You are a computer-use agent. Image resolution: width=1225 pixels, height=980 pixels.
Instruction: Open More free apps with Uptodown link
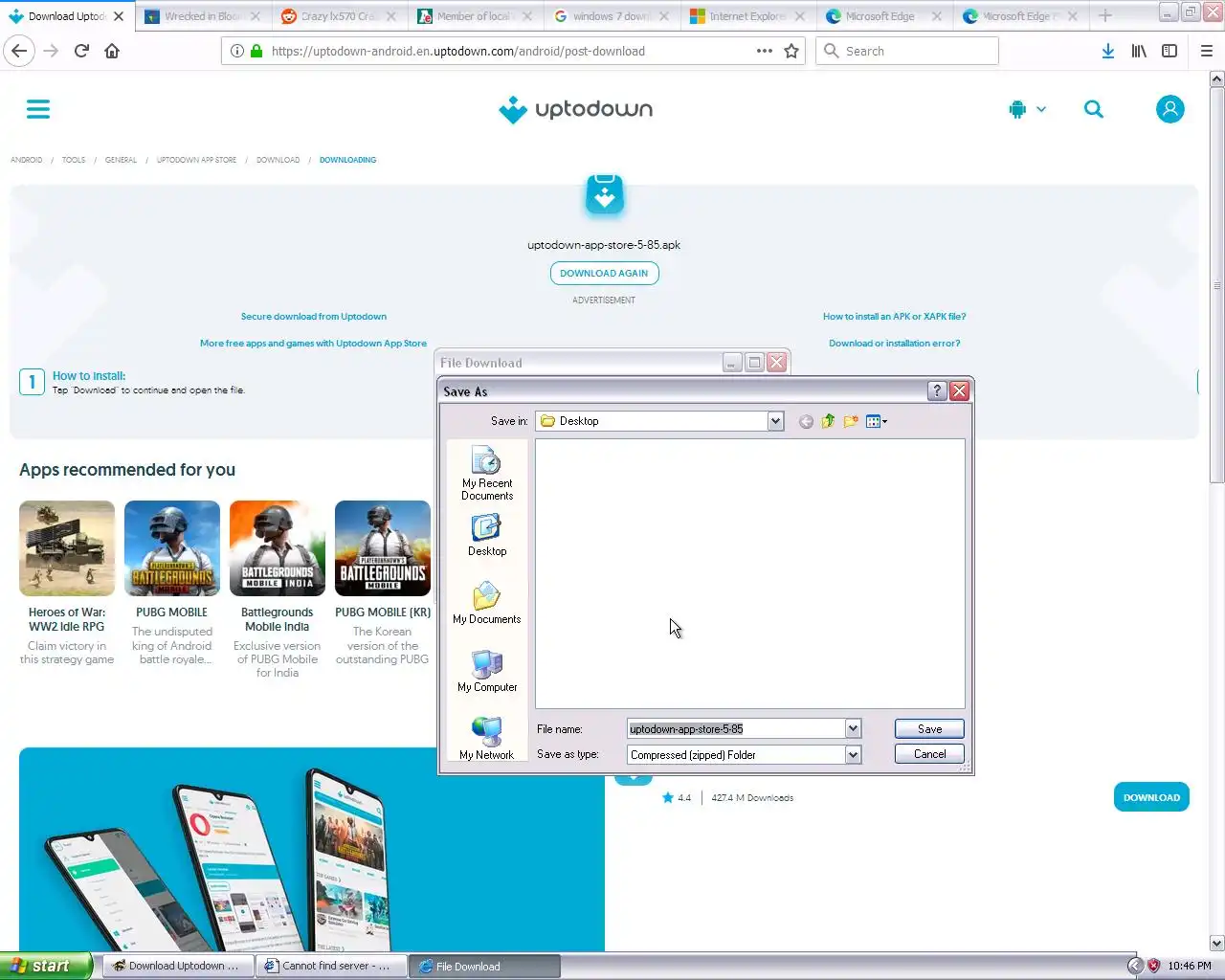click(x=313, y=344)
